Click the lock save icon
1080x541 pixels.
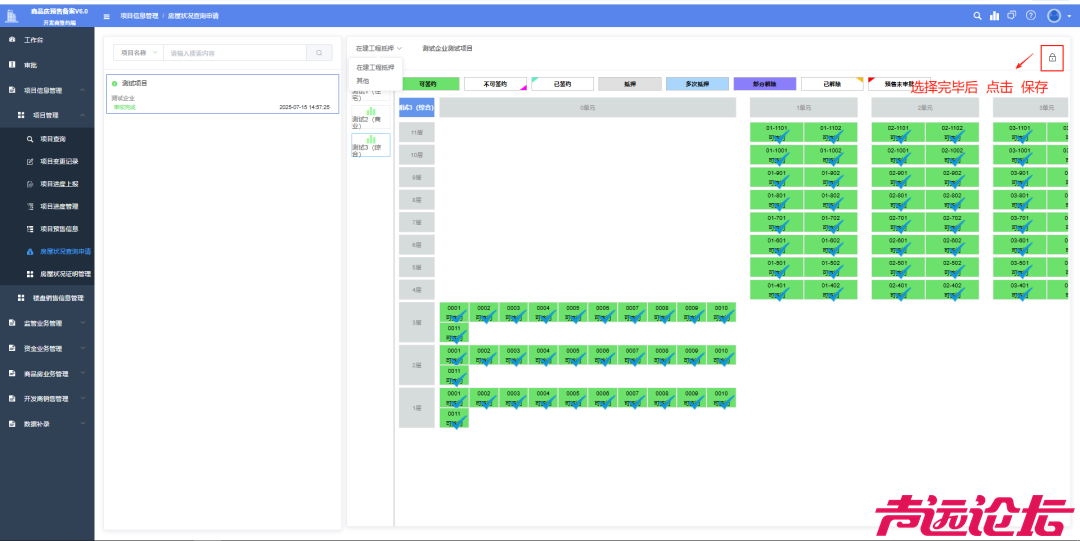1052,58
